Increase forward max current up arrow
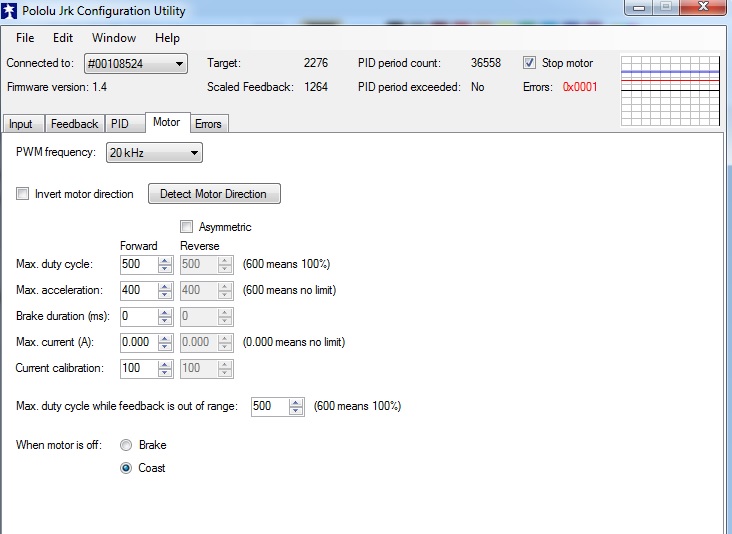 165,338
